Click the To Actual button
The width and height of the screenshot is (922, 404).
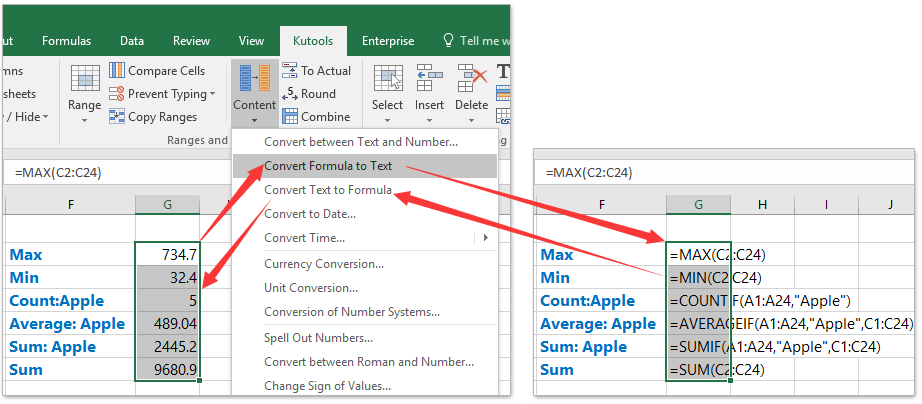316,71
